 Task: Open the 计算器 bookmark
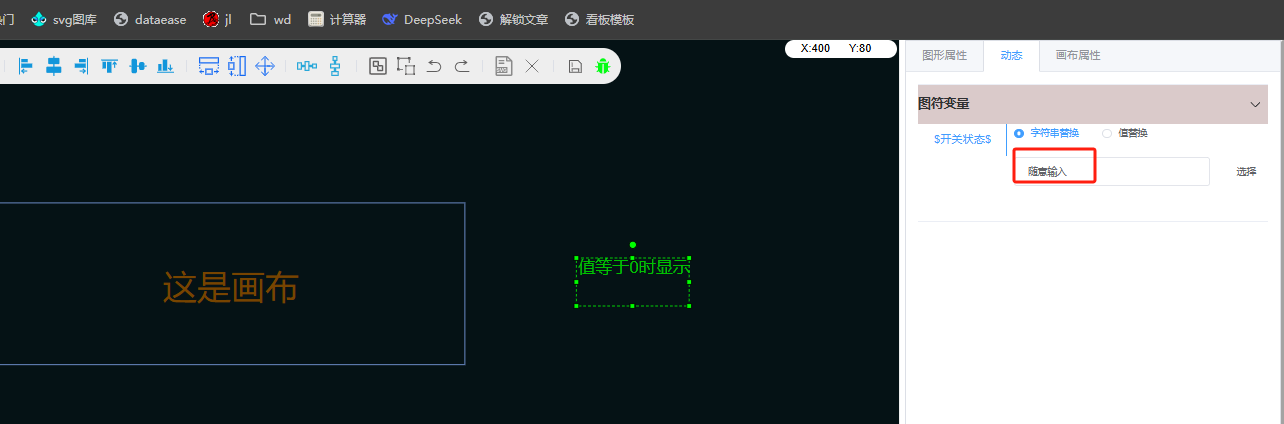(x=337, y=19)
